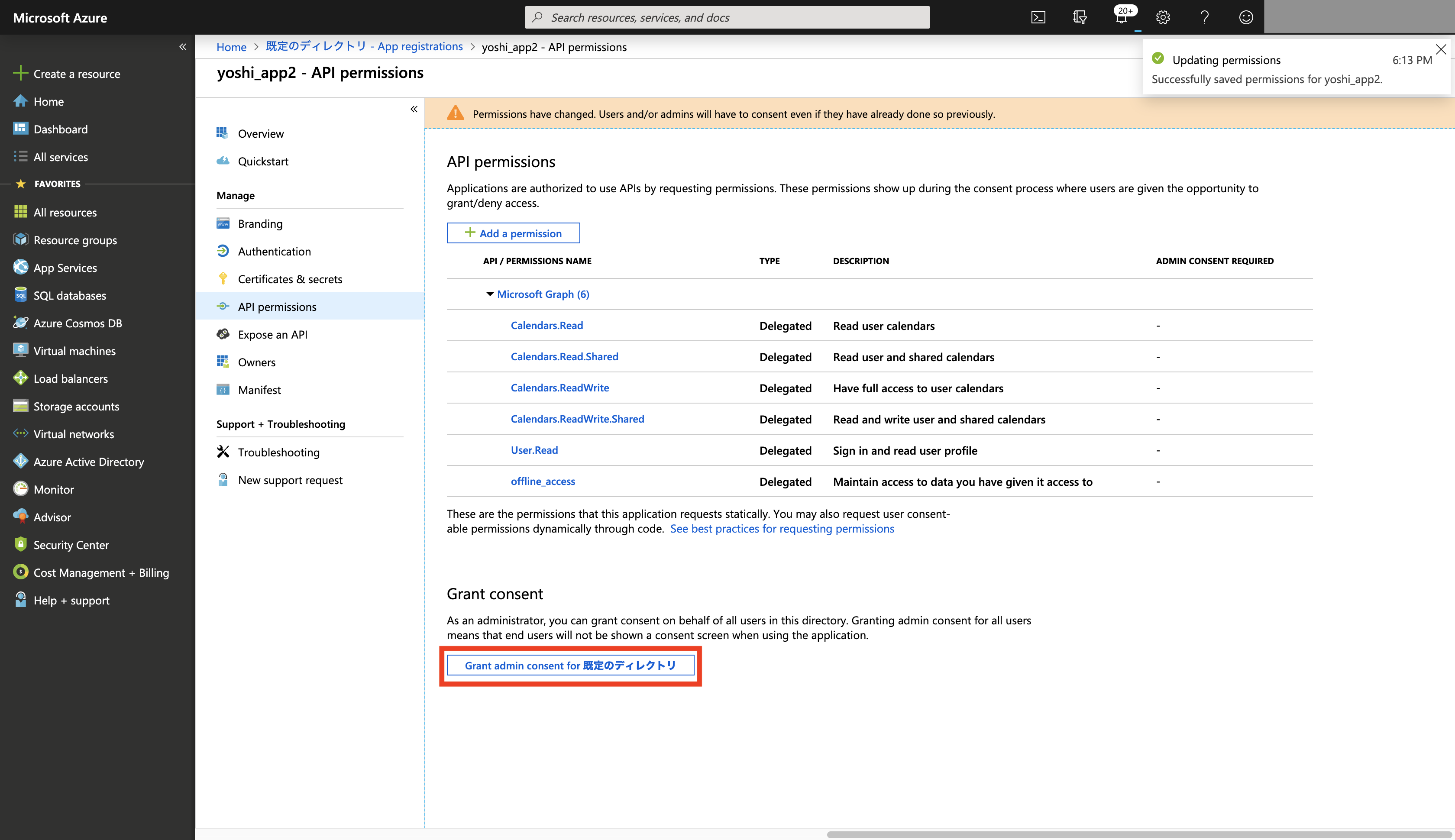Image resolution: width=1455 pixels, height=840 pixels.
Task: Click the All resources grid icon
Action: [20, 212]
